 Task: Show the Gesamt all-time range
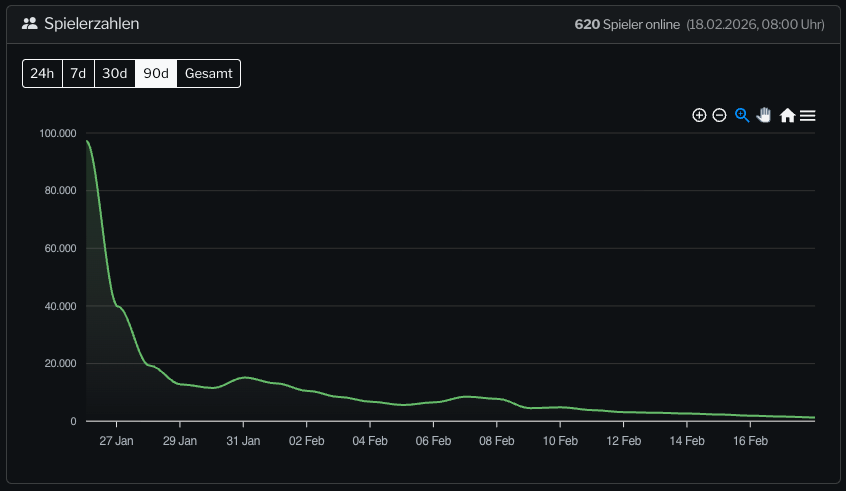click(x=208, y=73)
